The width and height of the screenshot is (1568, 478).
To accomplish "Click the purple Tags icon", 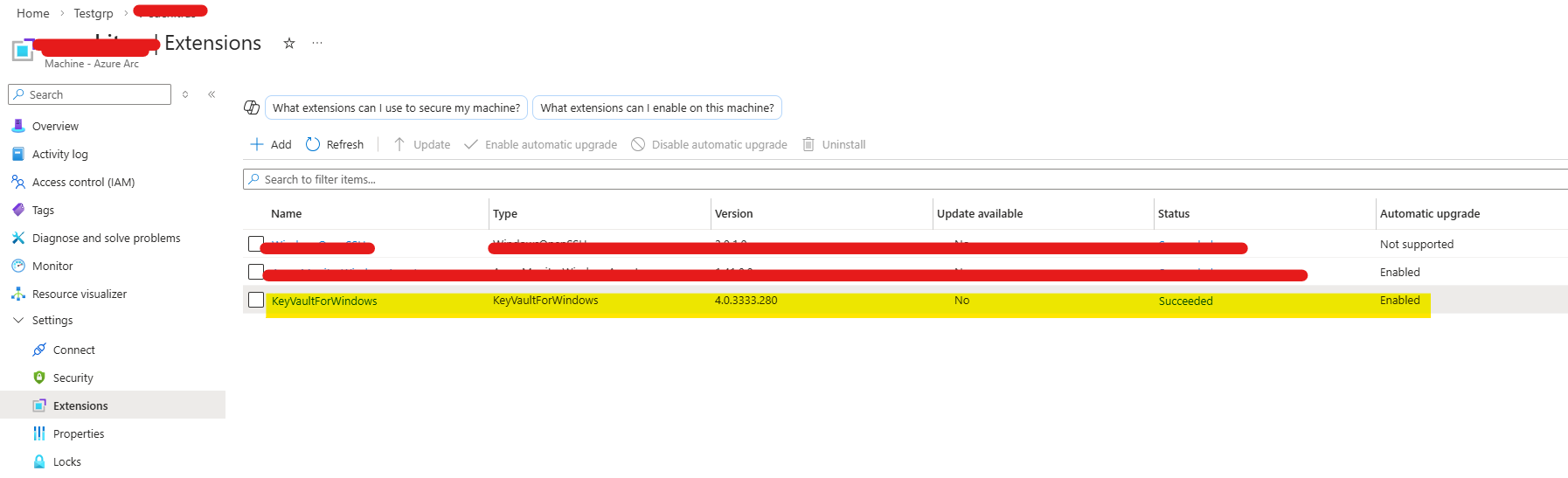I will coord(18,210).
